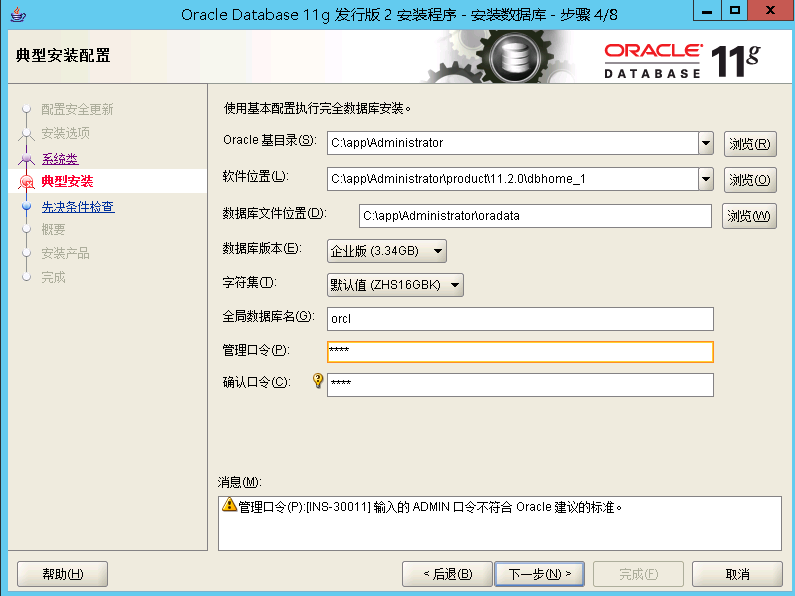Open Oracle 基目录 dropdown arrow
The width and height of the screenshot is (795, 596).
tap(706, 143)
